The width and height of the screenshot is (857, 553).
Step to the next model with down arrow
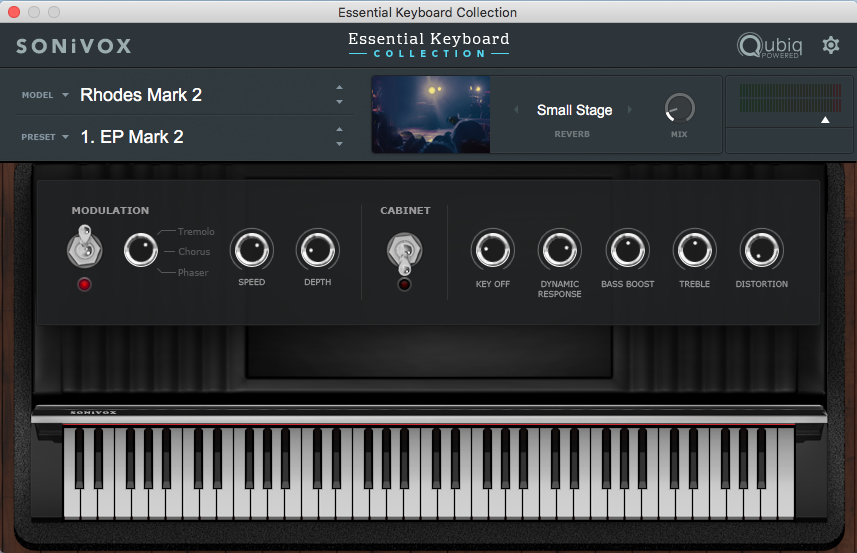(339, 102)
